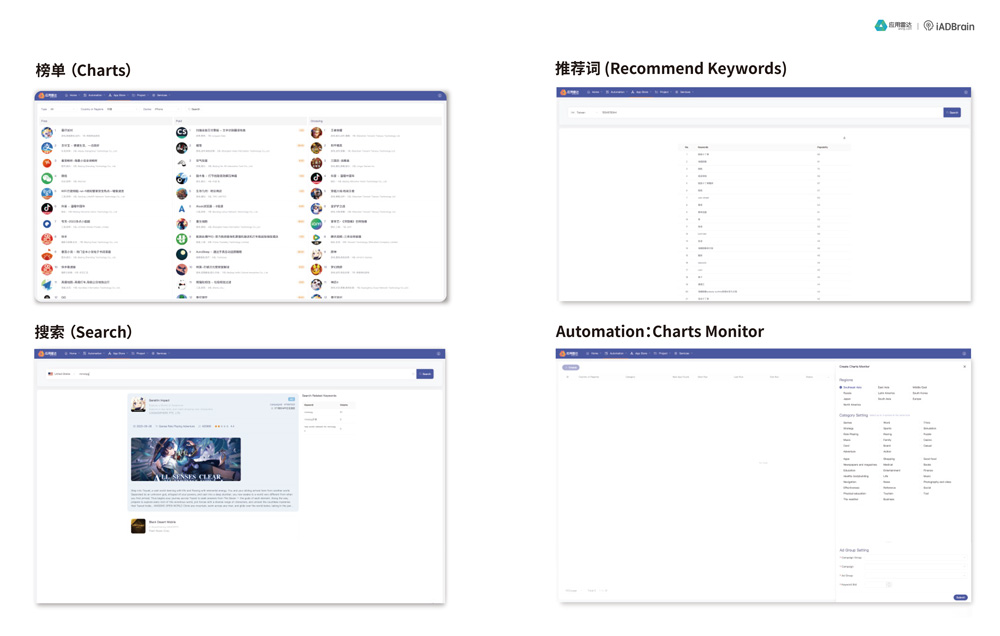Click the blue letter A app icon in Paid chart

coord(182,208)
